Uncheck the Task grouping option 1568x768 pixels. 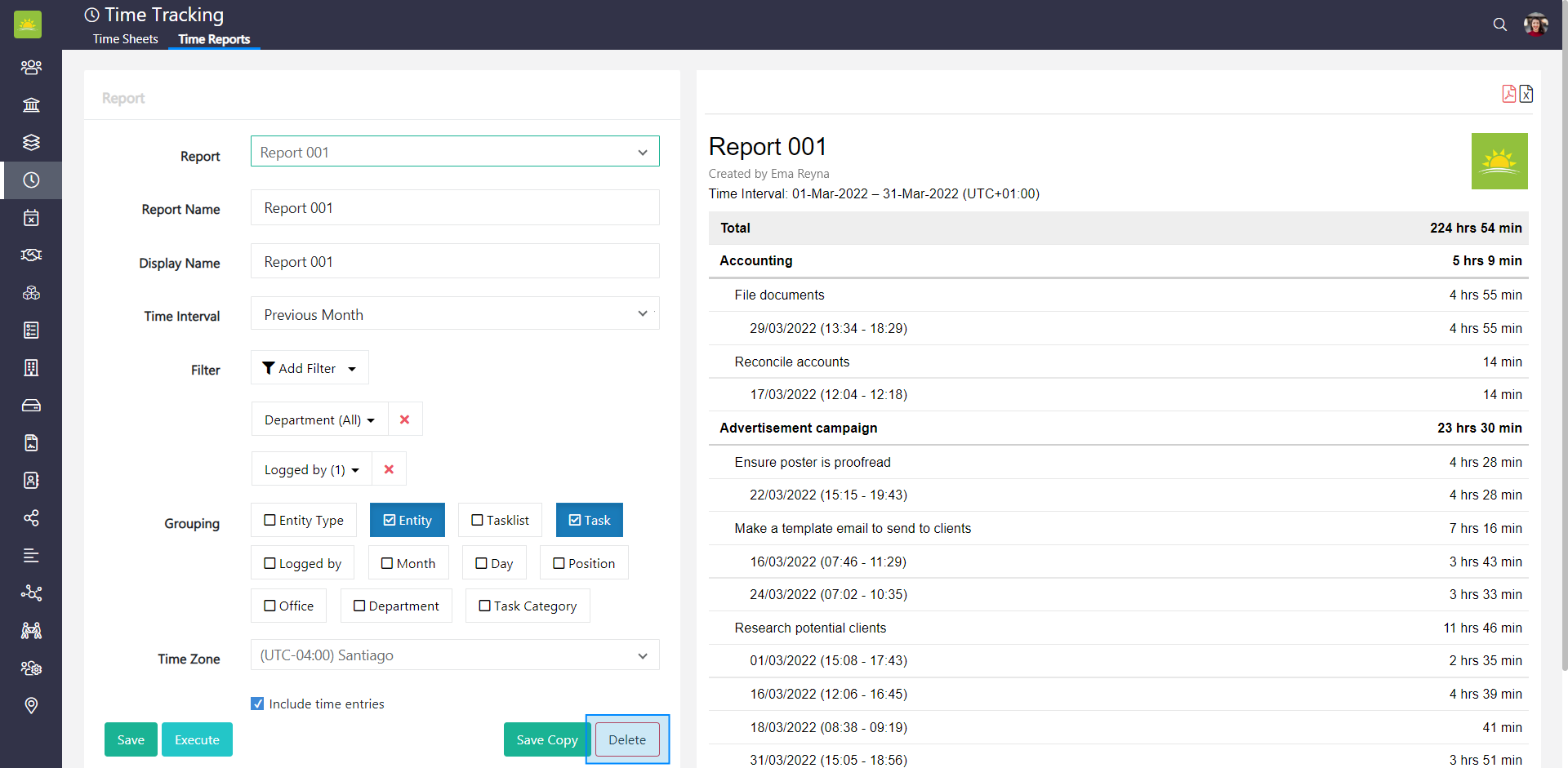tap(589, 520)
